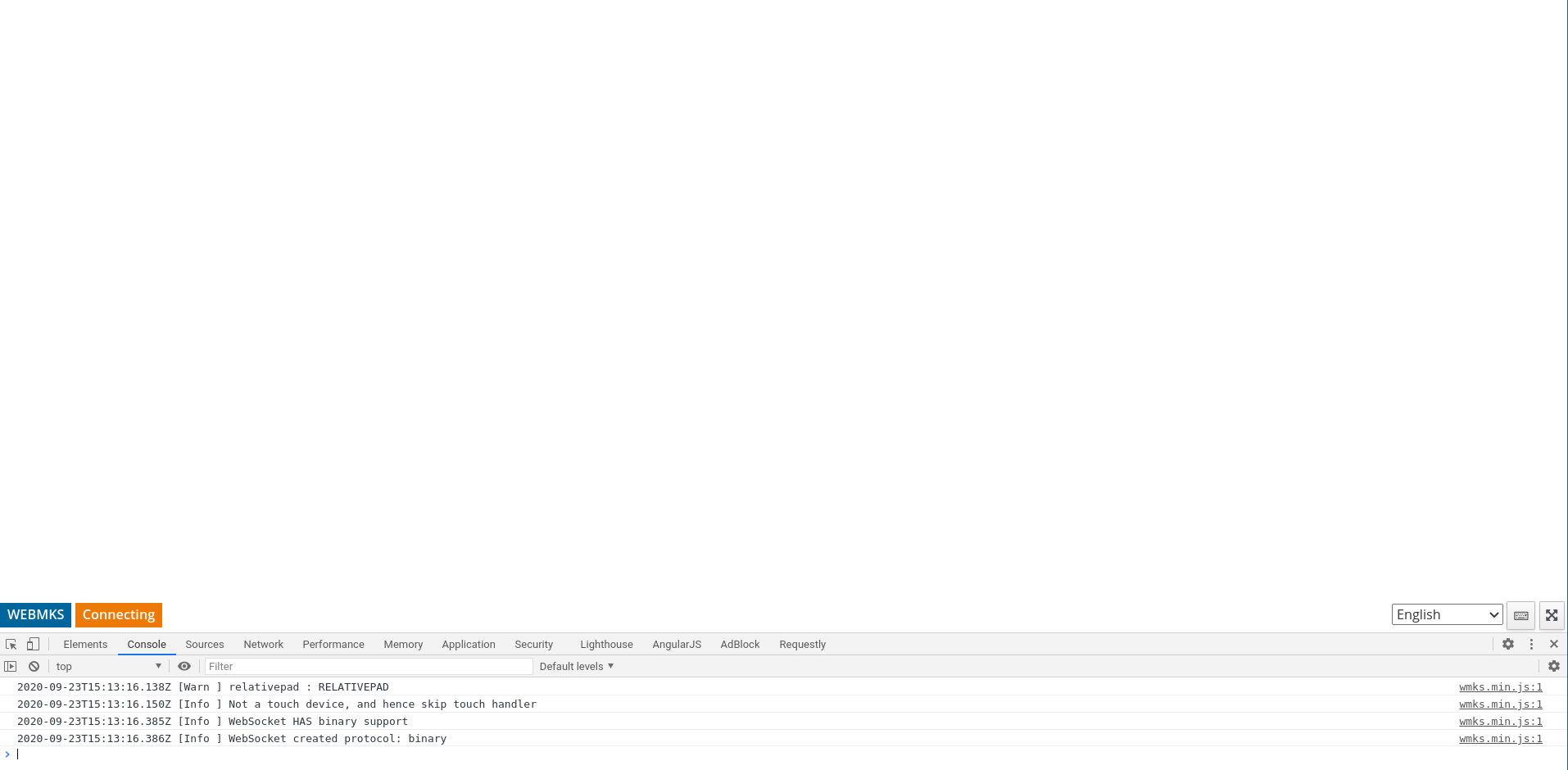Click the console prompt input line

pos(784,754)
